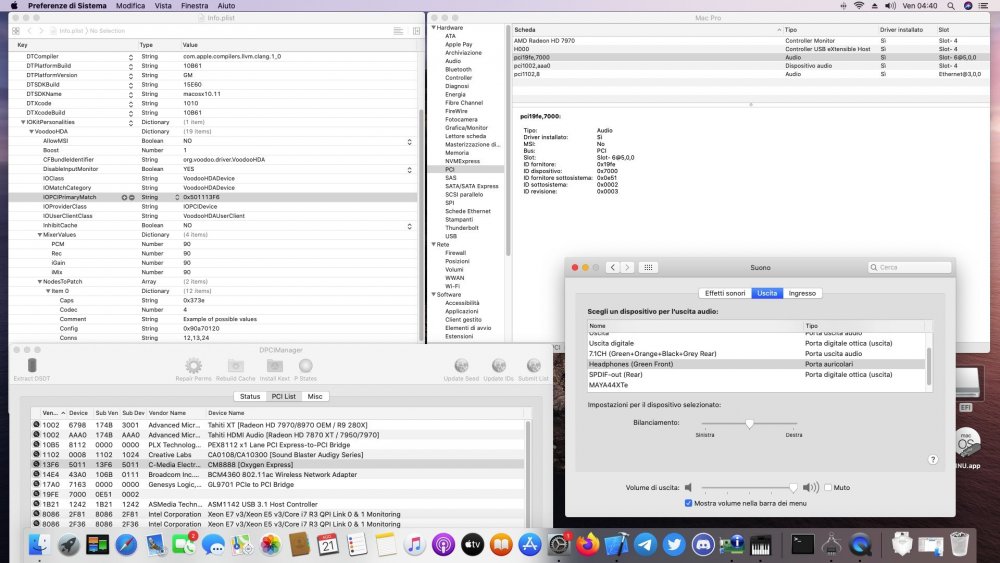Click P States in DPCIManager toolbar
Viewport: 1000px width, 563px height.
305,369
